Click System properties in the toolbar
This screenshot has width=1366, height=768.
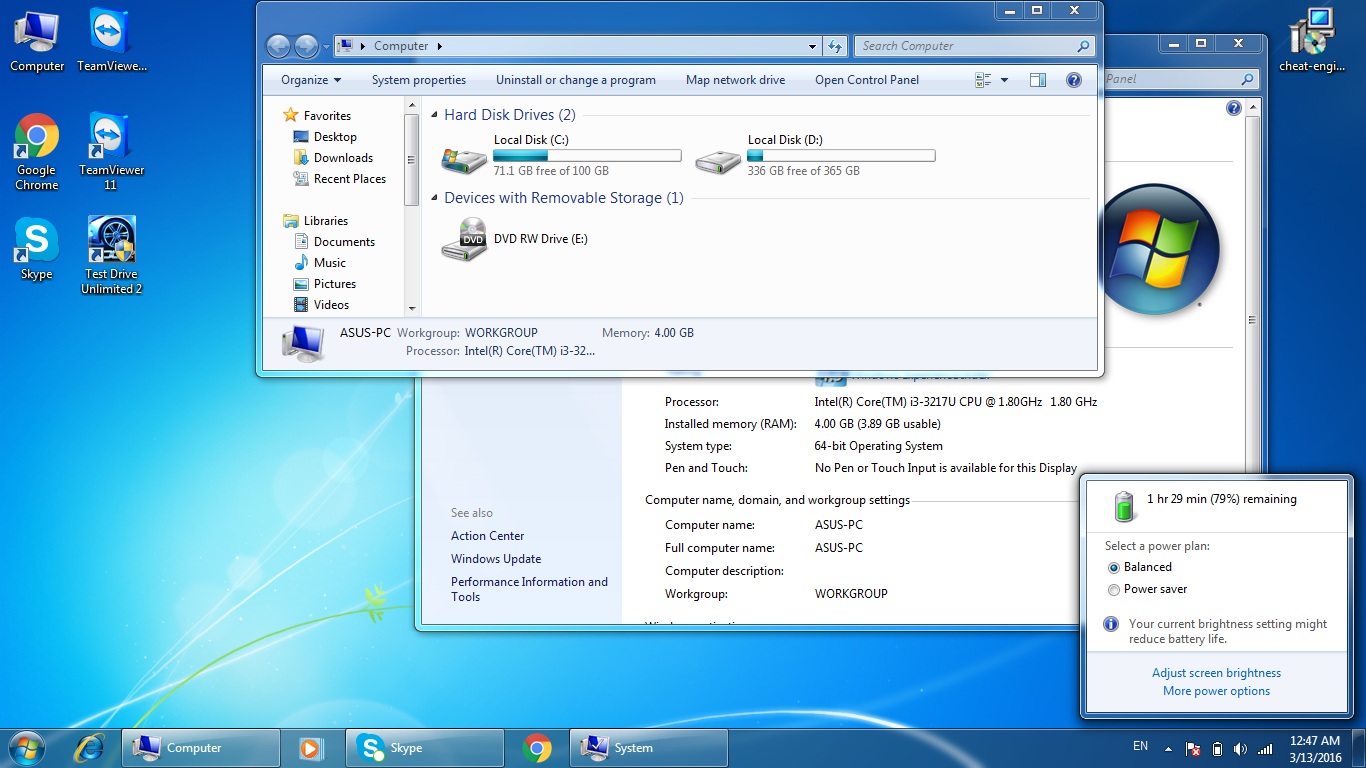tap(418, 80)
